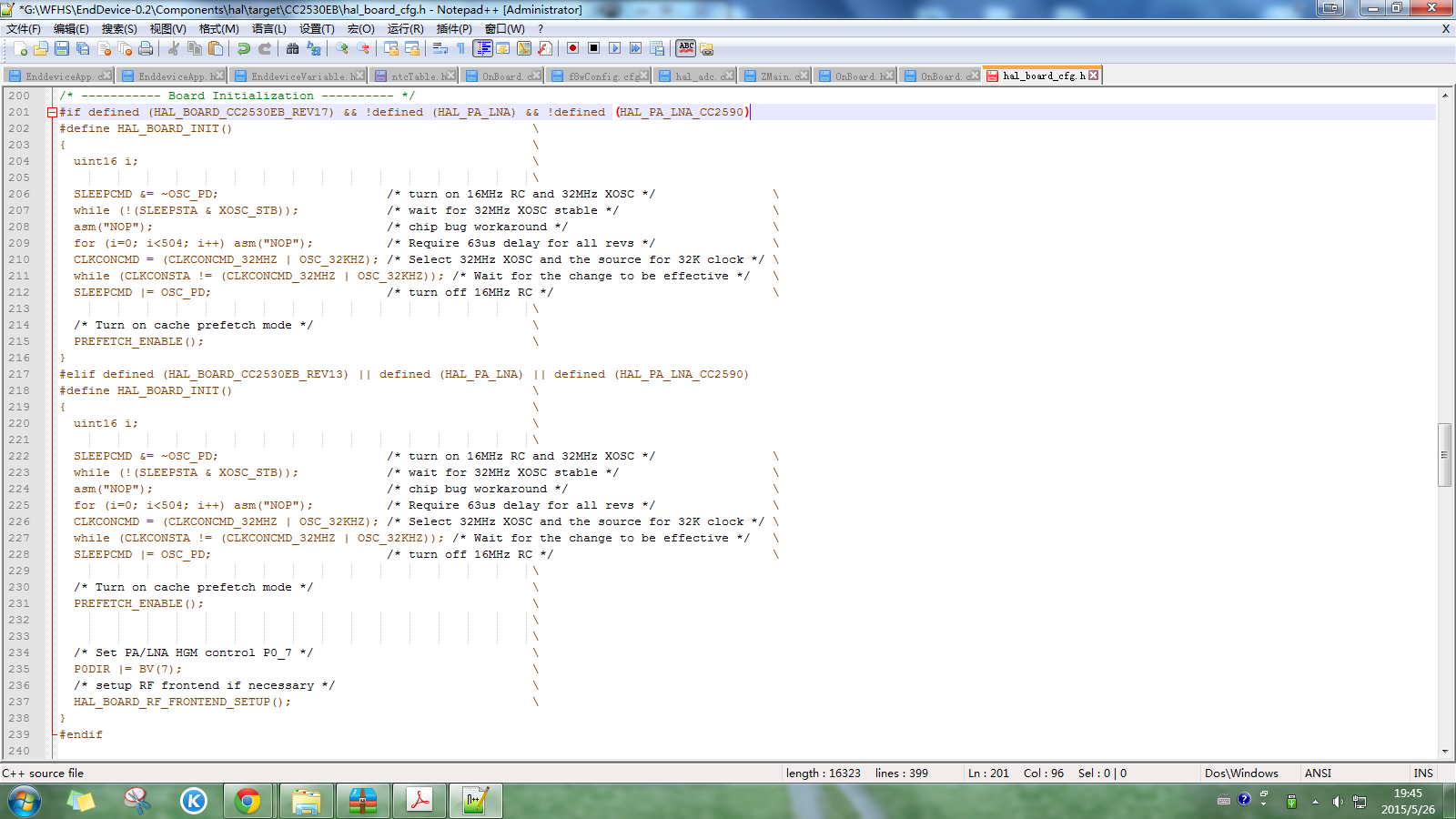Open a file using the toolbar folder icon
Screen dimensions: 1456x819
(x=41, y=48)
